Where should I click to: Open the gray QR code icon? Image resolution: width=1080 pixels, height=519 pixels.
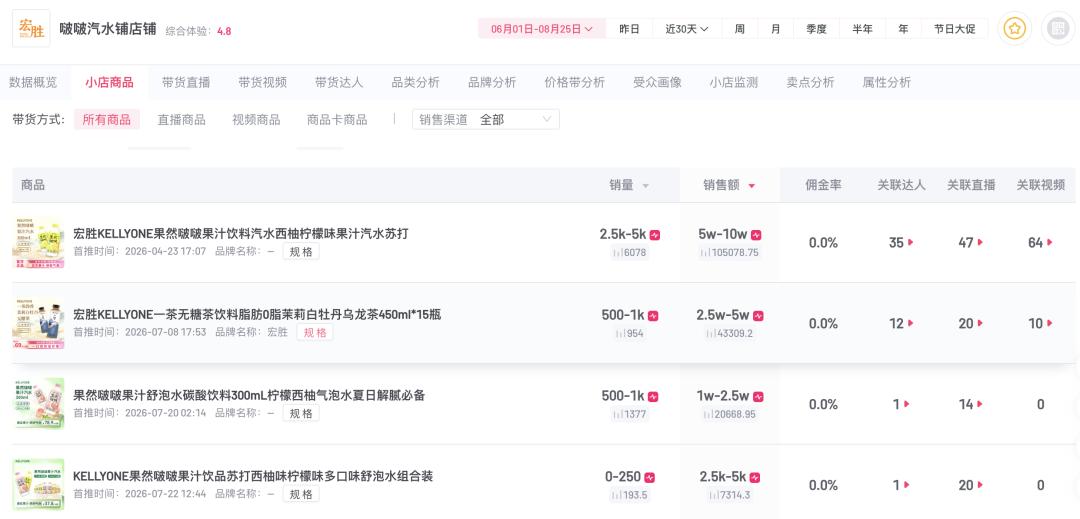[x=1057, y=29]
